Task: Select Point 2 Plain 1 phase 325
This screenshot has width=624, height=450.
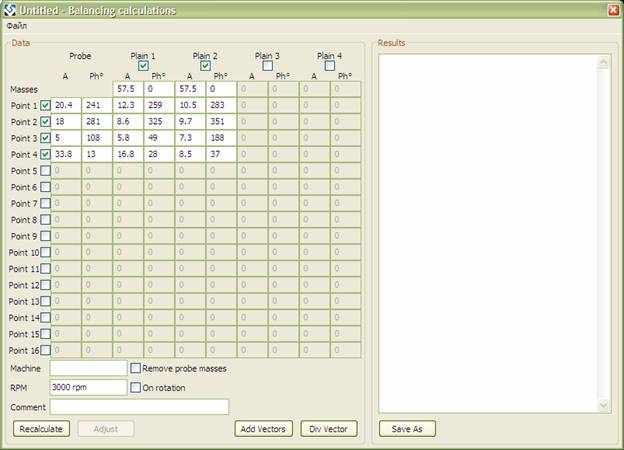Action: 159,121
